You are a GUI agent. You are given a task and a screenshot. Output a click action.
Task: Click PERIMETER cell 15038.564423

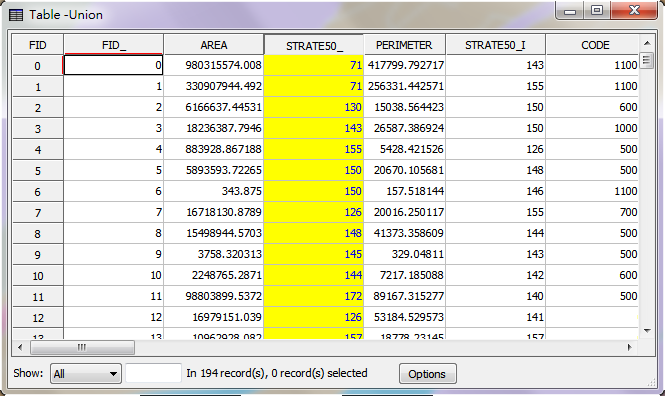click(405, 107)
